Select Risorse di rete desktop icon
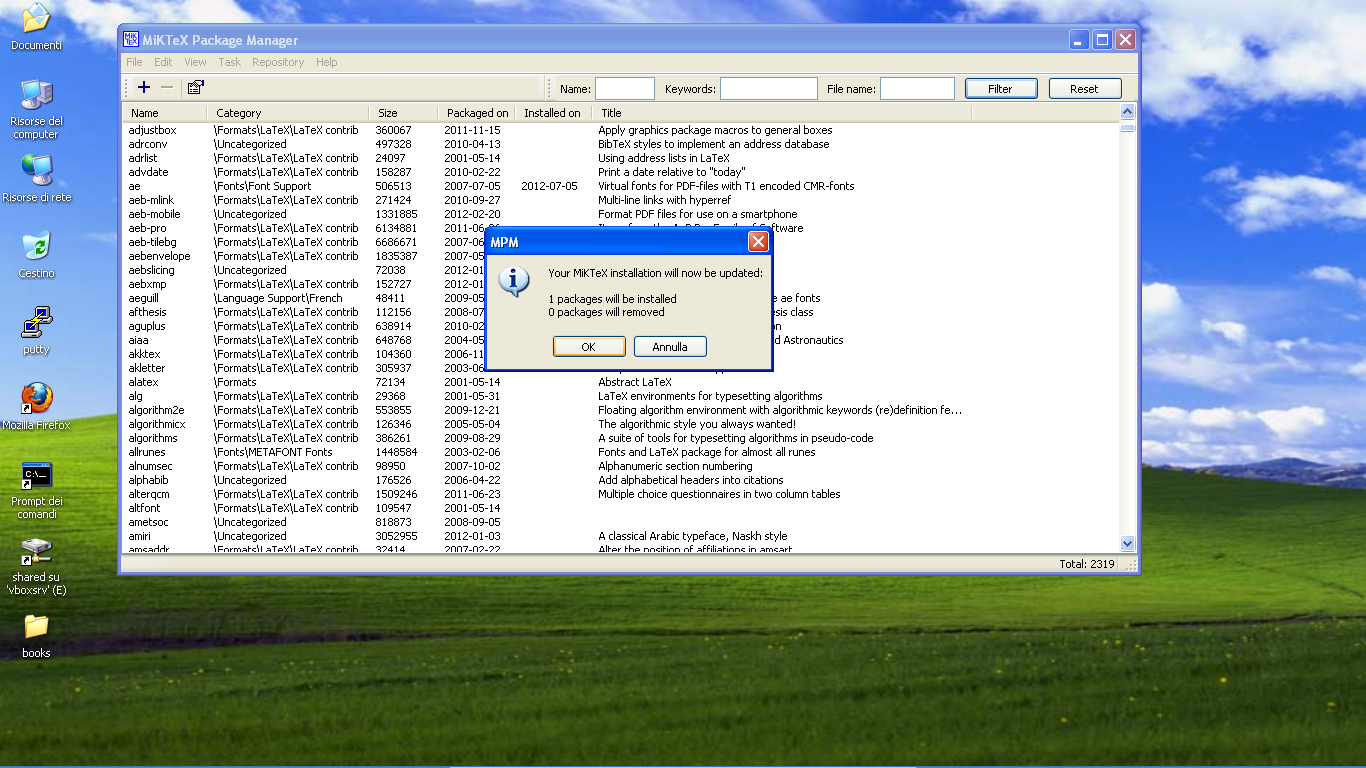 coord(36,178)
